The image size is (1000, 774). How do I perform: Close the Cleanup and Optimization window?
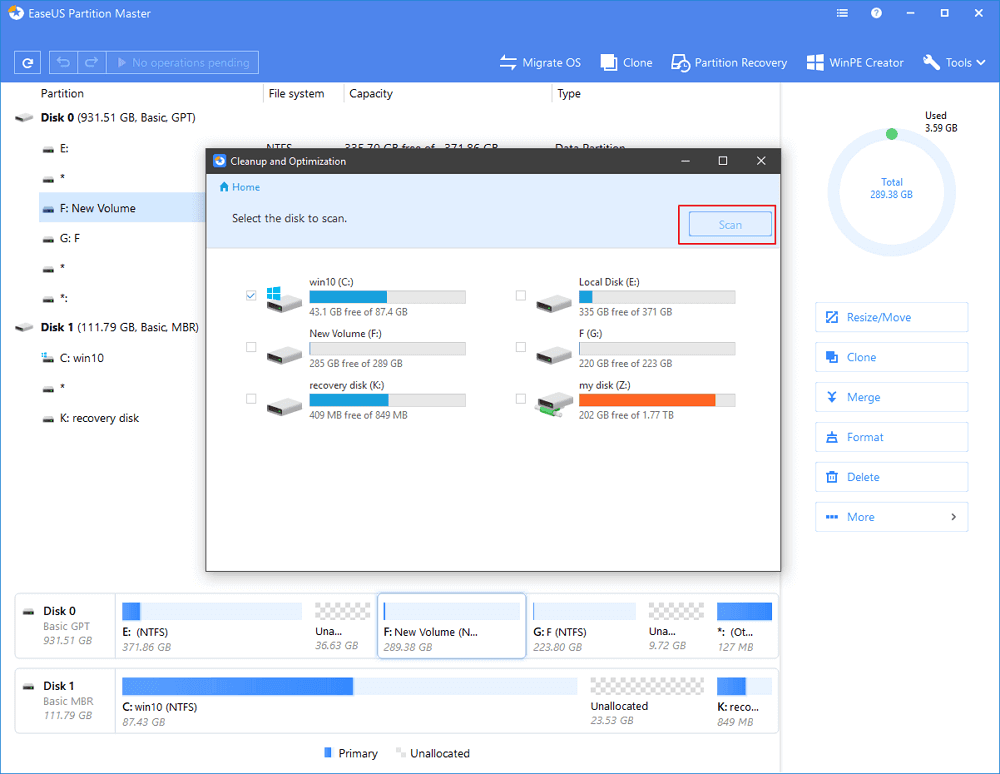(x=761, y=161)
